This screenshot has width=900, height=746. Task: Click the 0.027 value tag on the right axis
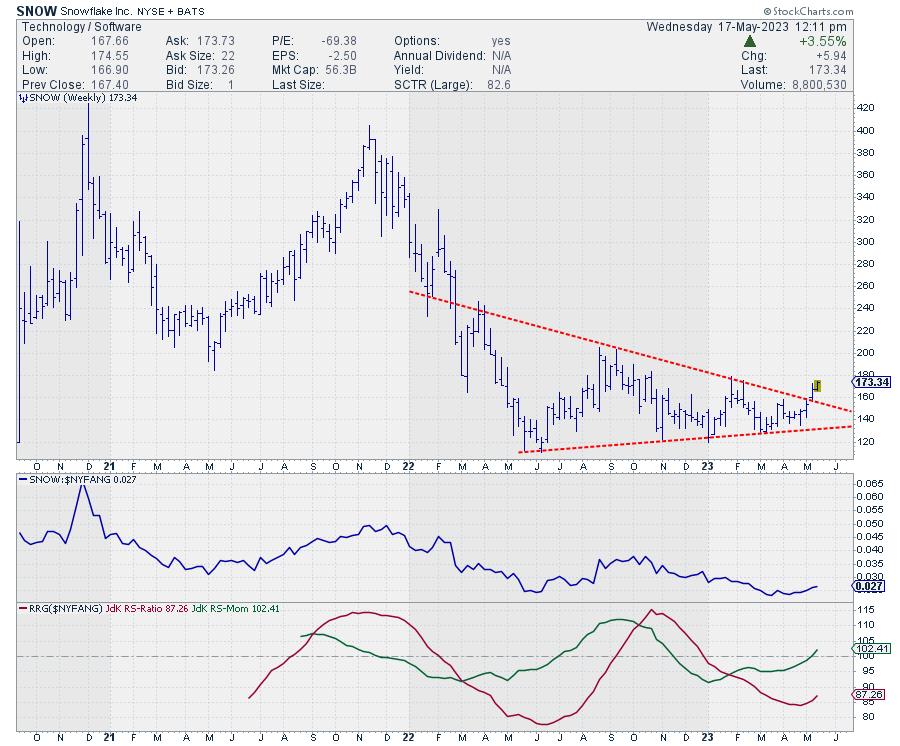click(867, 588)
